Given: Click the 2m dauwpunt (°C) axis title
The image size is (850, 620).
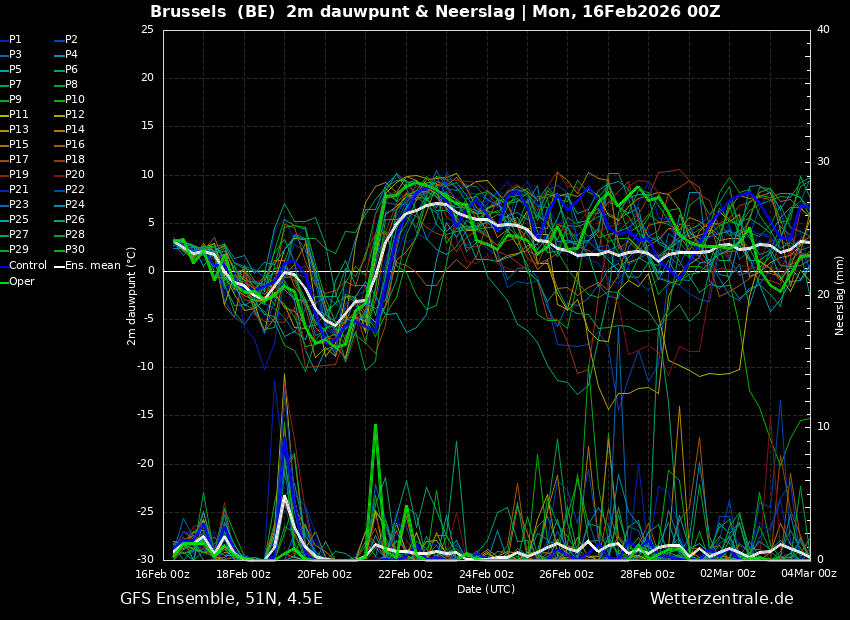Looking at the screenshot, I should click(x=131, y=295).
